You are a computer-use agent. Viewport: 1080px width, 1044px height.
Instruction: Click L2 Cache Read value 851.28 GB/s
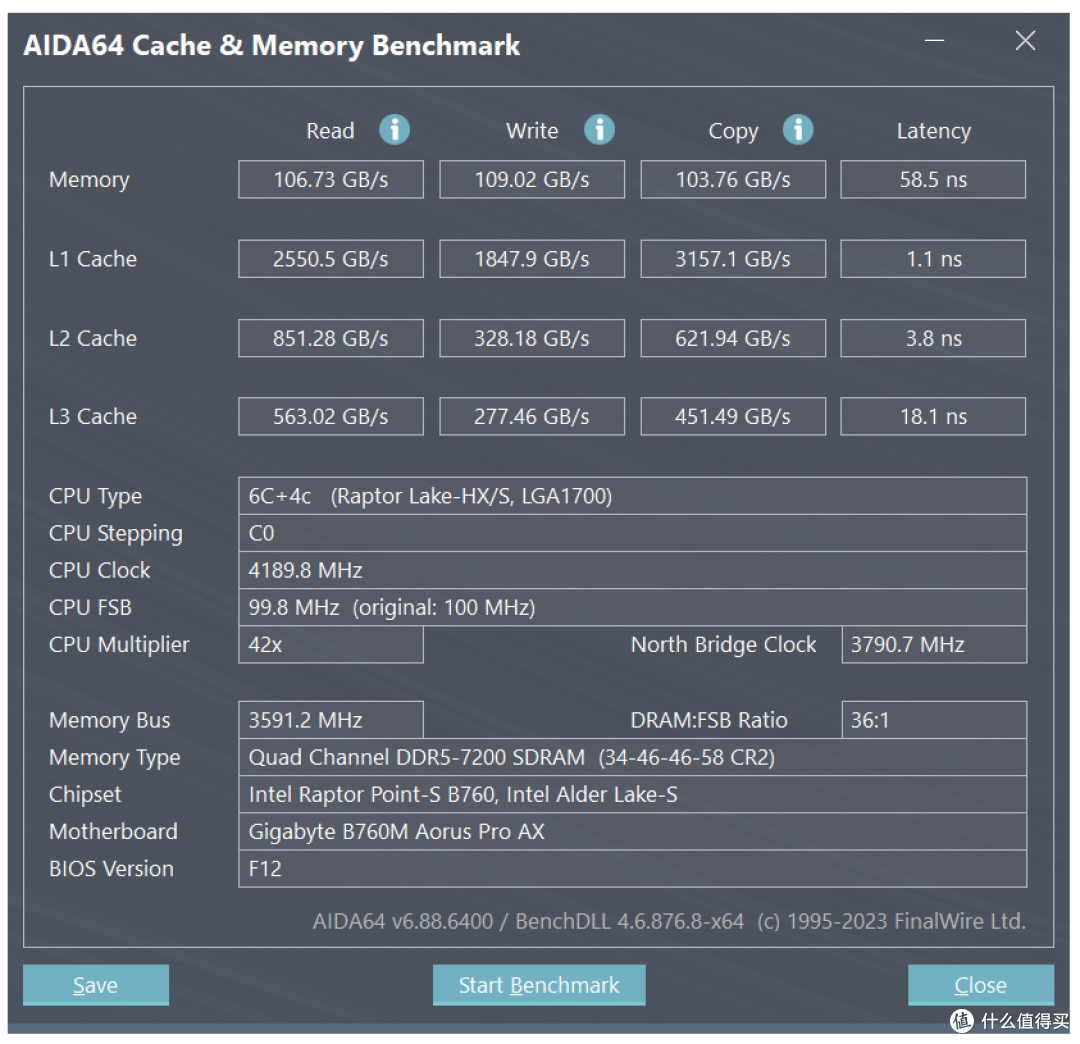(331, 338)
